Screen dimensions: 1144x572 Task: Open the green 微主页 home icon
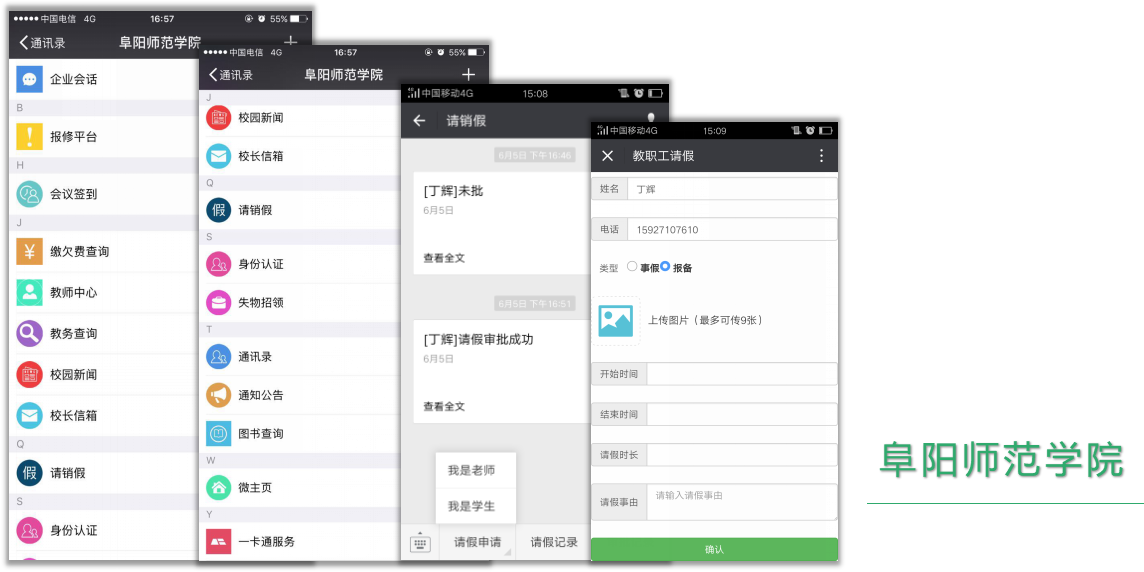pyautogui.click(x=218, y=487)
